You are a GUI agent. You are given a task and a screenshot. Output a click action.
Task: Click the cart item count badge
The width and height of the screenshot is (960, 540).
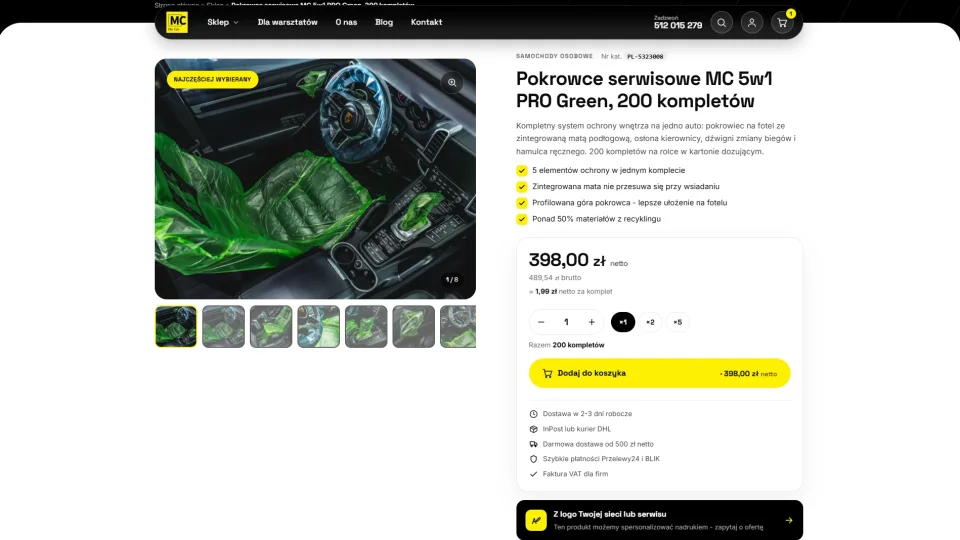coord(790,13)
